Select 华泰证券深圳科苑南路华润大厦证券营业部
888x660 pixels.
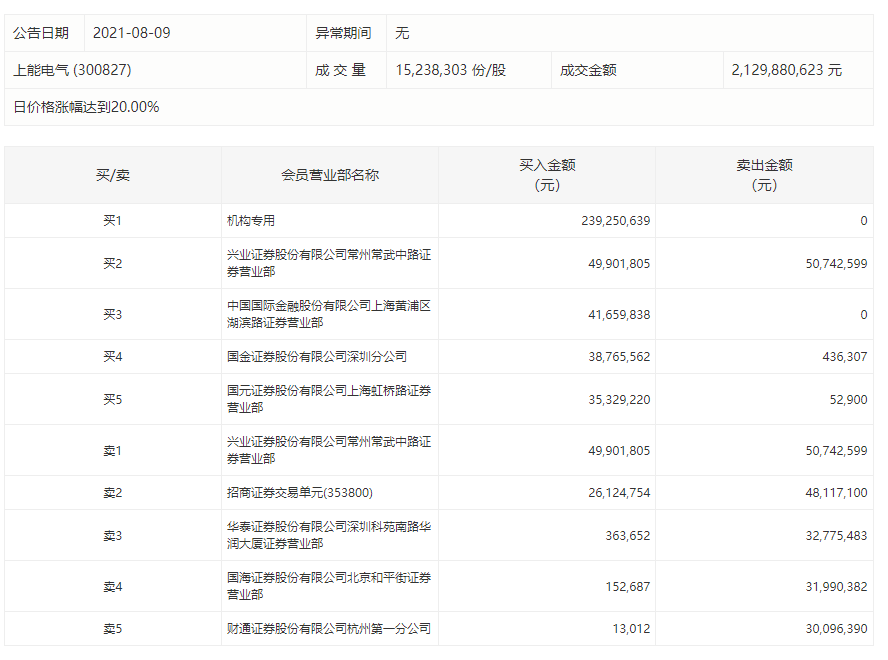pos(330,534)
